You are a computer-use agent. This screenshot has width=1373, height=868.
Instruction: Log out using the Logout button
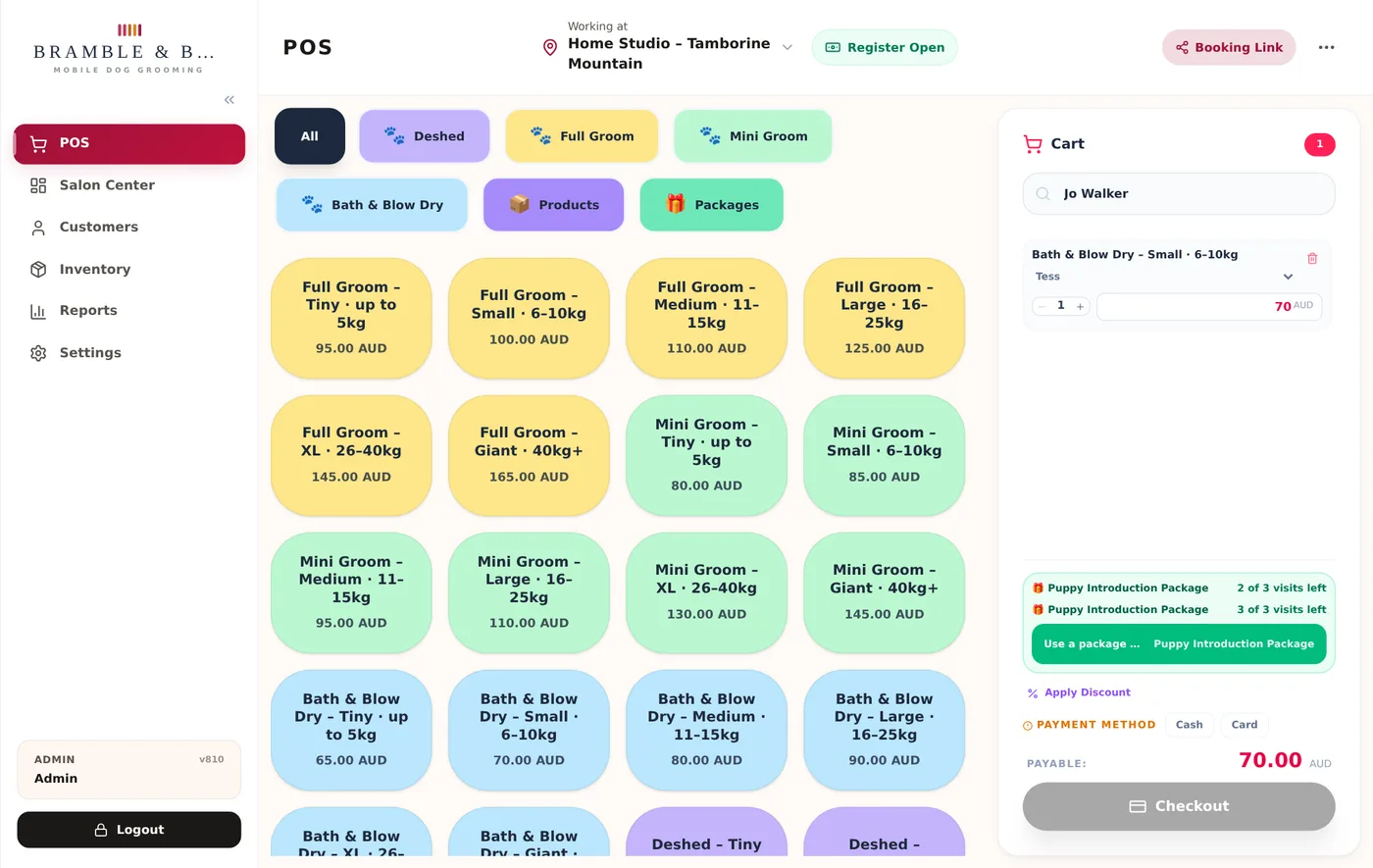pyautogui.click(x=129, y=830)
